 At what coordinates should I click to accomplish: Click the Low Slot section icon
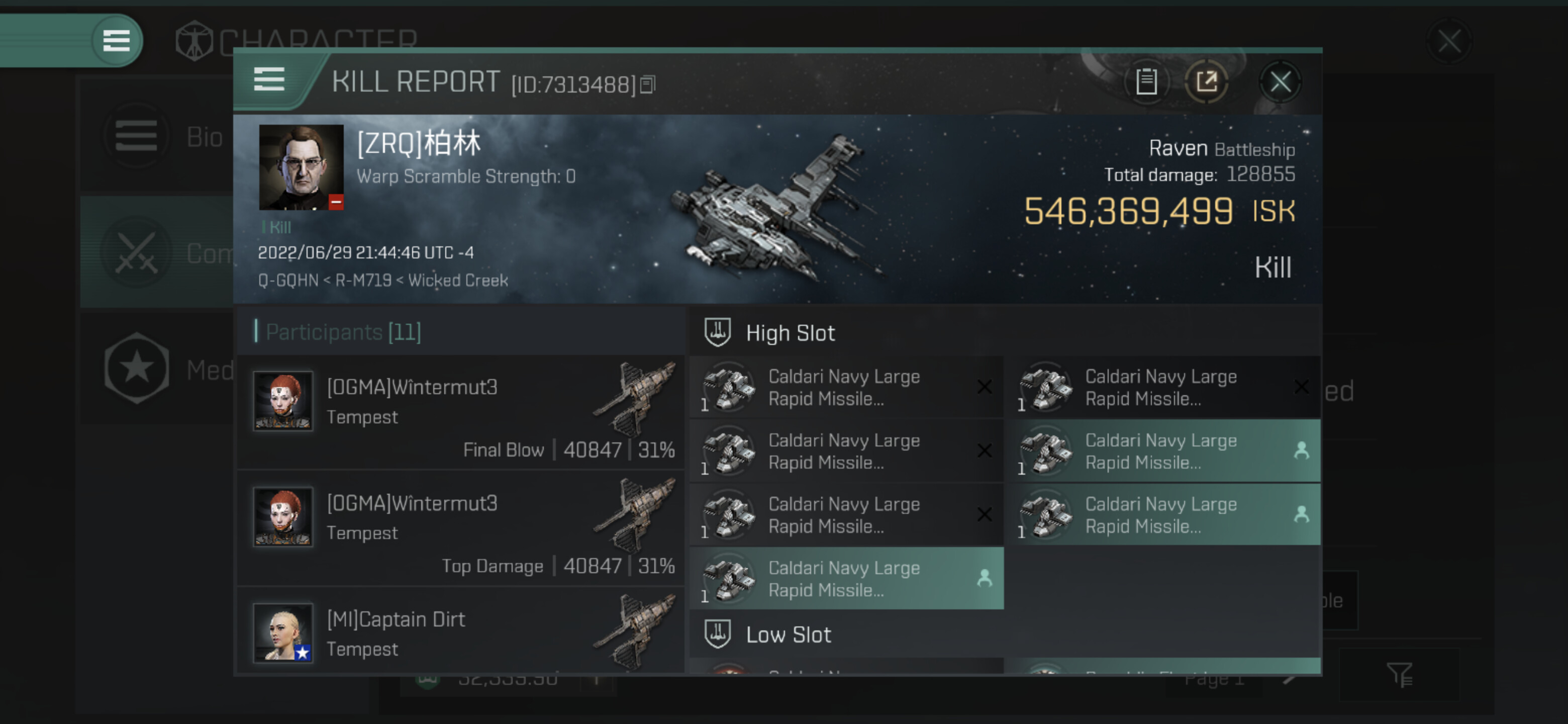pos(717,634)
